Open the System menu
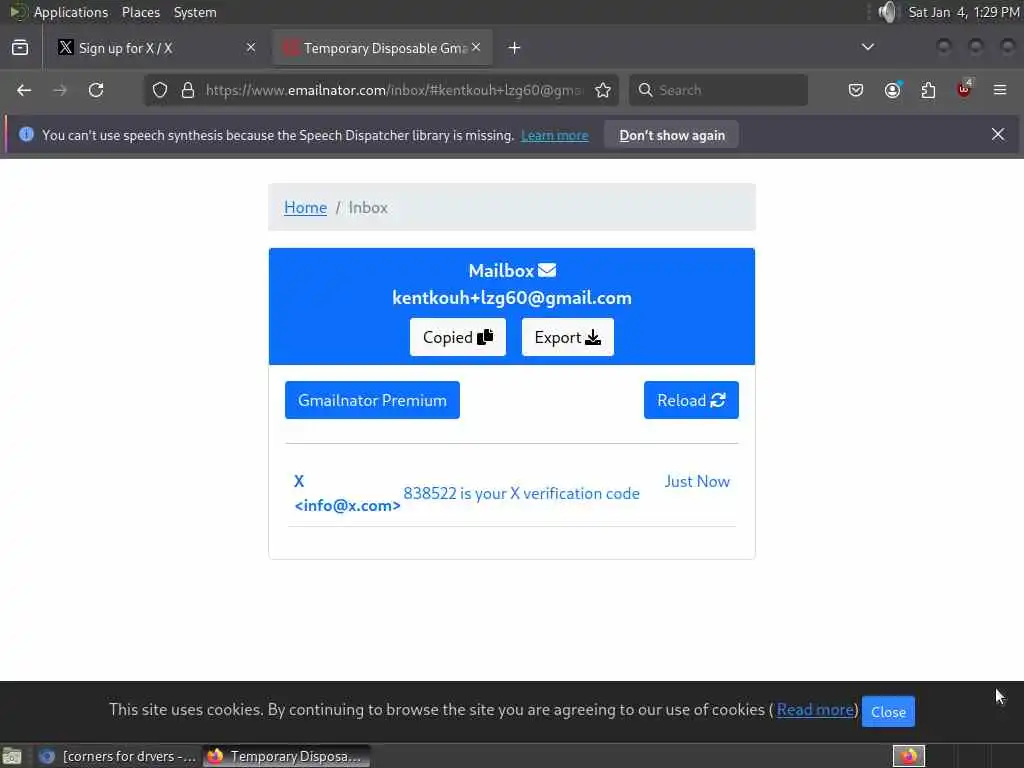This screenshot has width=1024, height=768. pos(195,12)
